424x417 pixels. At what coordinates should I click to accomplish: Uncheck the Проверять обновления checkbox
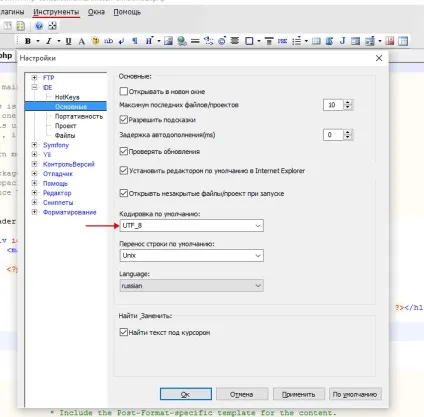coord(124,151)
